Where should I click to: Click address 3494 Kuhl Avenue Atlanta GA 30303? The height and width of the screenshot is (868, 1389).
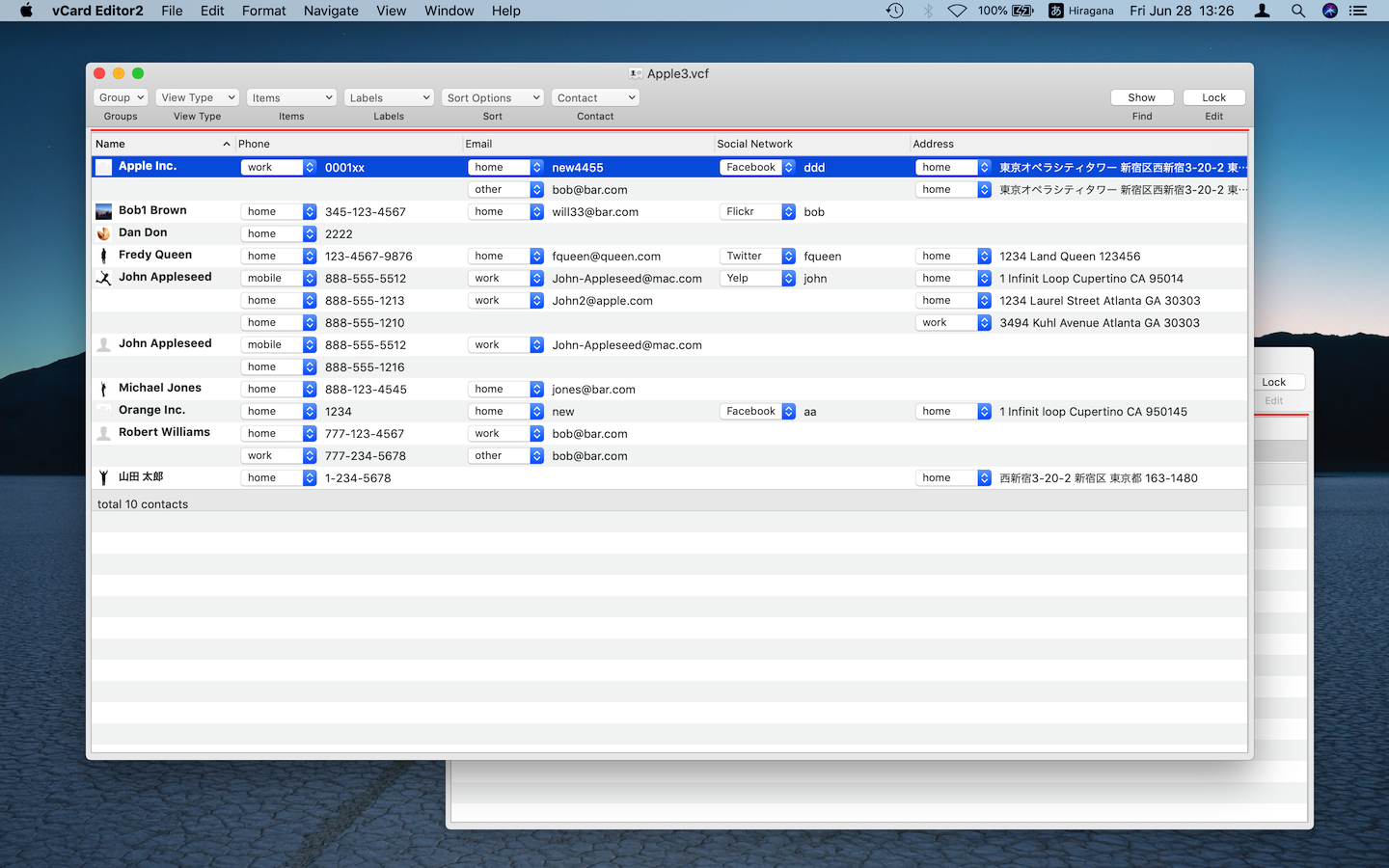pos(1100,323)
